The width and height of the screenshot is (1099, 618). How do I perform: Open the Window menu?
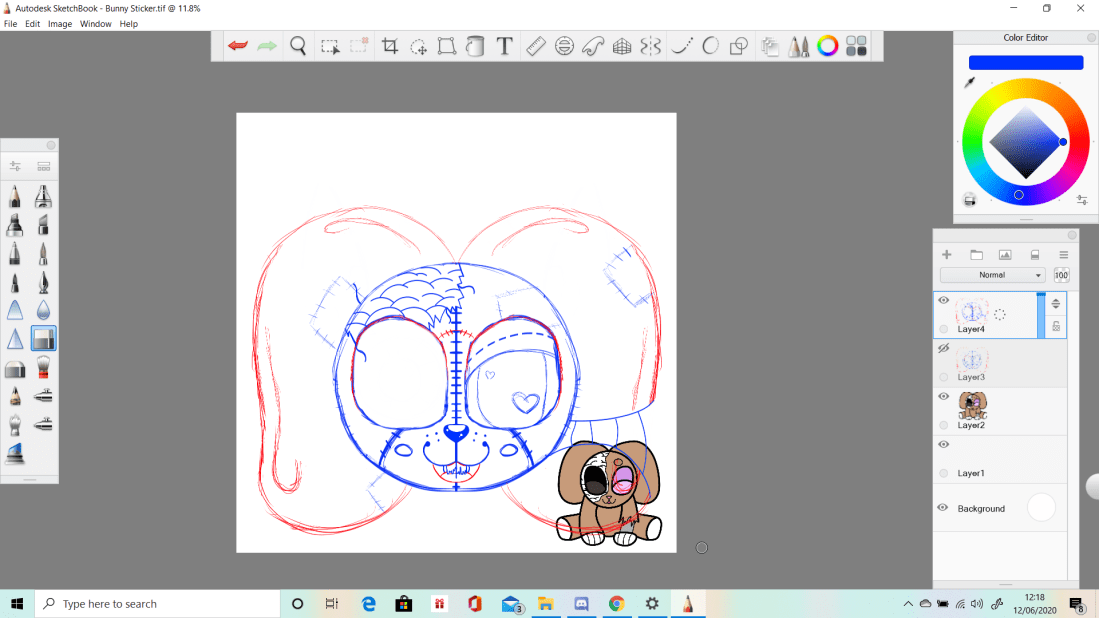tap(96, 23)
